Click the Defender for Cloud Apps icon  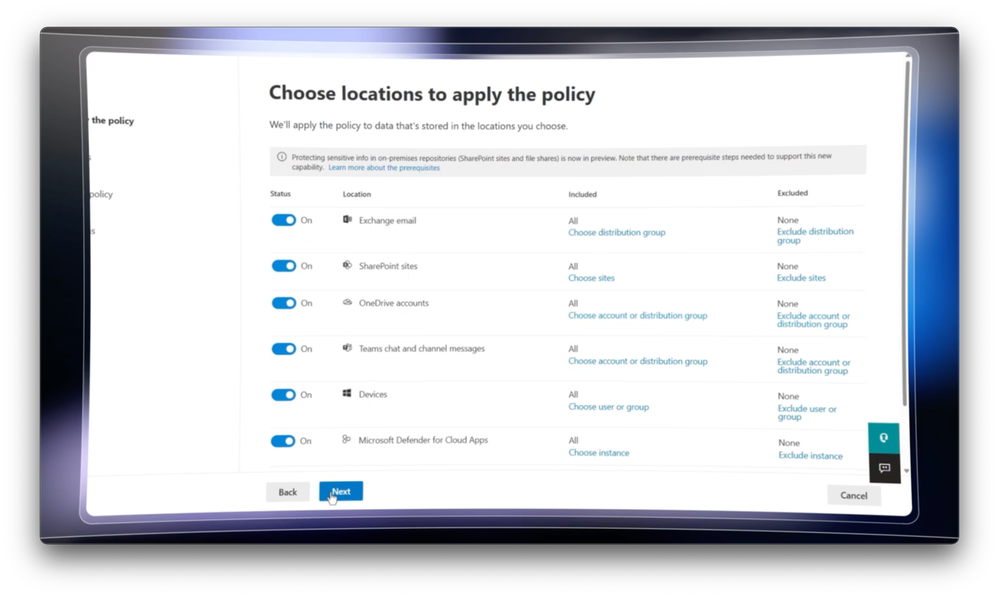347,439
